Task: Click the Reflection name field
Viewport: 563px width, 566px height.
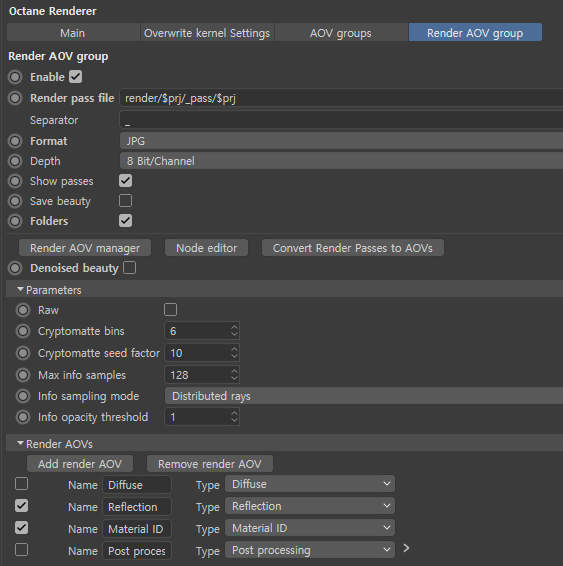Action: [137, 506]
